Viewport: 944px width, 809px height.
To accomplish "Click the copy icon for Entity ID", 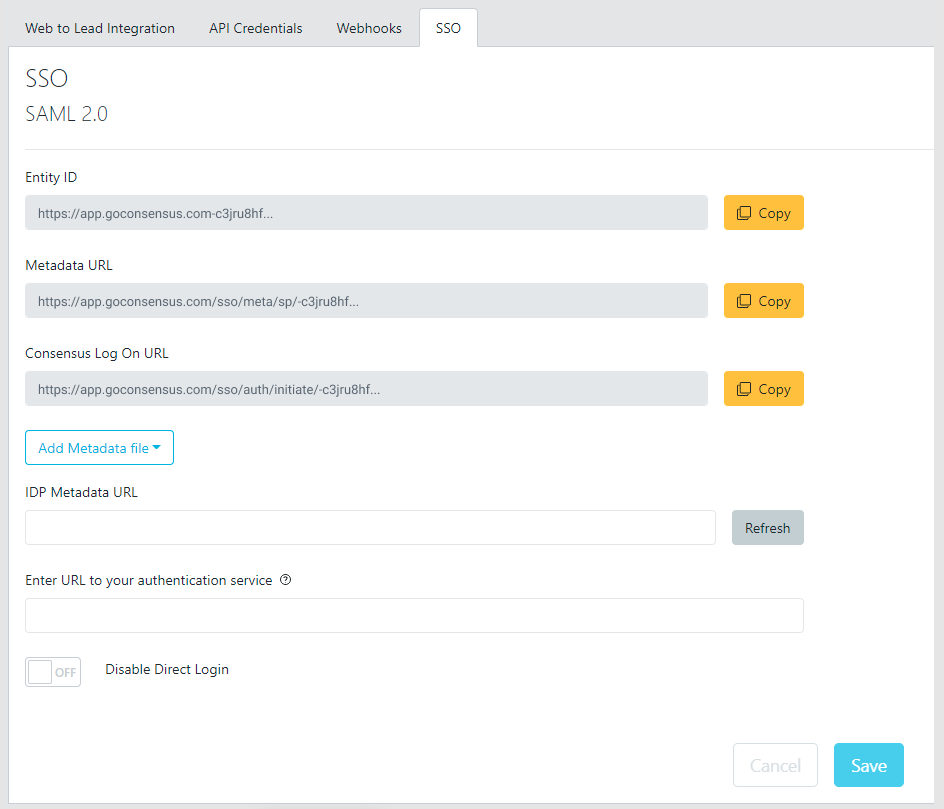I will pyautogui.click(x=744, y=213).
